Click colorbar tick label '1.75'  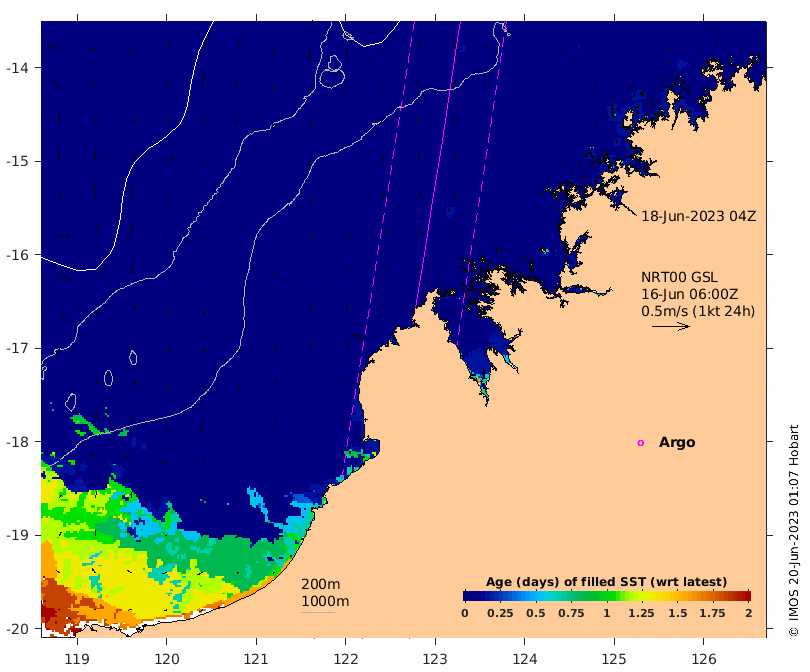pyautogui.click(x=712, y=613)
